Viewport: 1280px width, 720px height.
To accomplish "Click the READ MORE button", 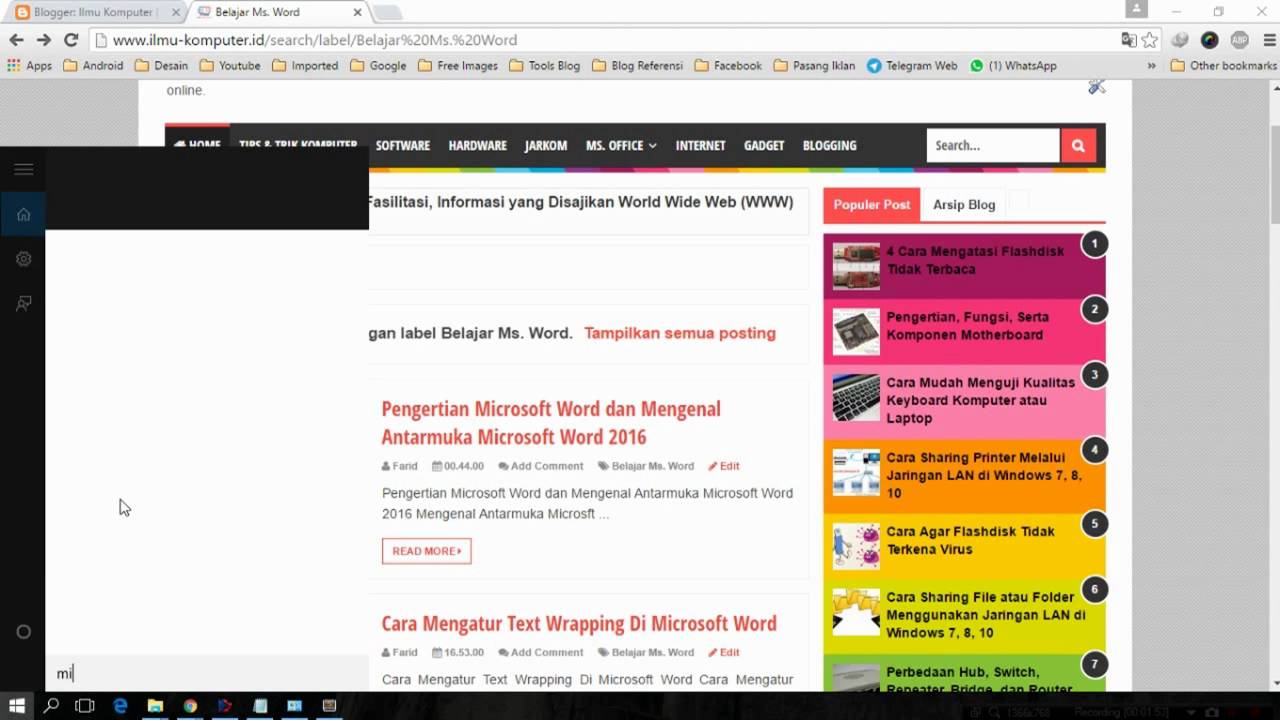I will pos(426,551).
